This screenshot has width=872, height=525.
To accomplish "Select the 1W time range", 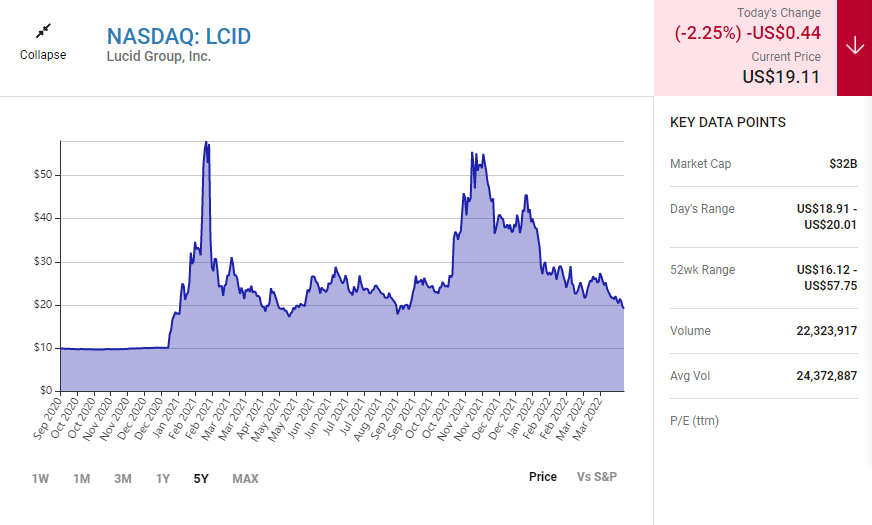I will 40,479.
